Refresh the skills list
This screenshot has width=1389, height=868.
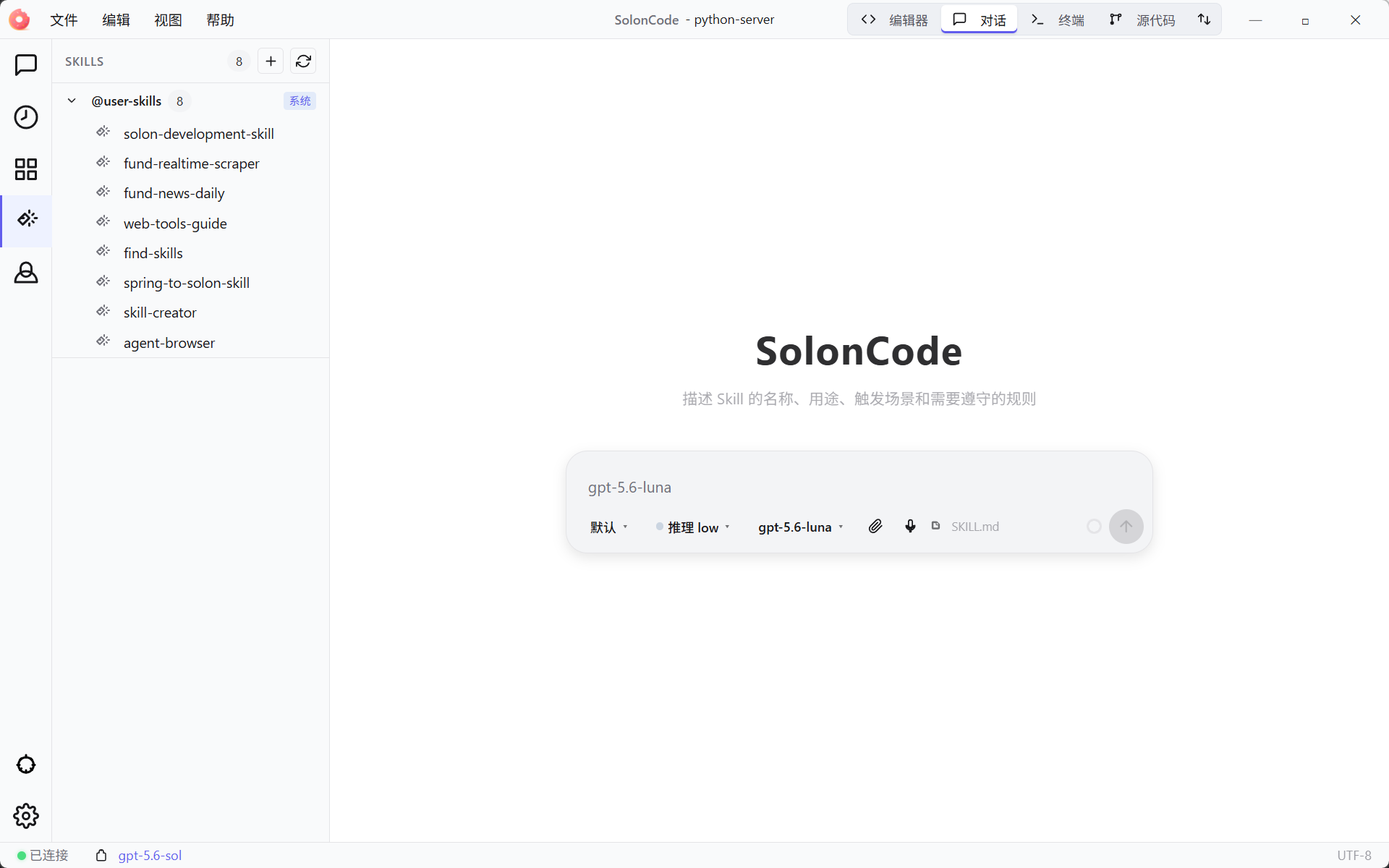point(303,61)
